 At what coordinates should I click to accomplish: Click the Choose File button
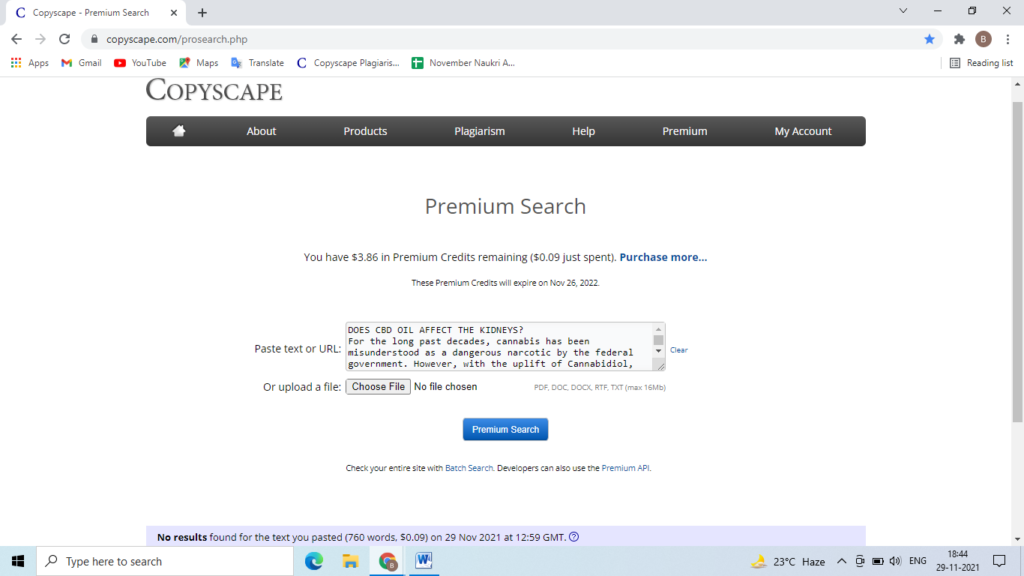pos(378,387)
